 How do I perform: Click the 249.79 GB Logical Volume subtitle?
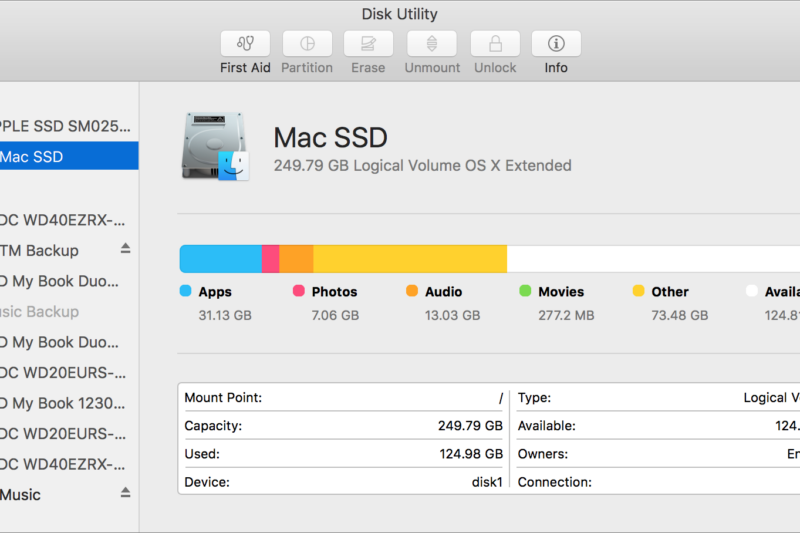click(422, 166)
